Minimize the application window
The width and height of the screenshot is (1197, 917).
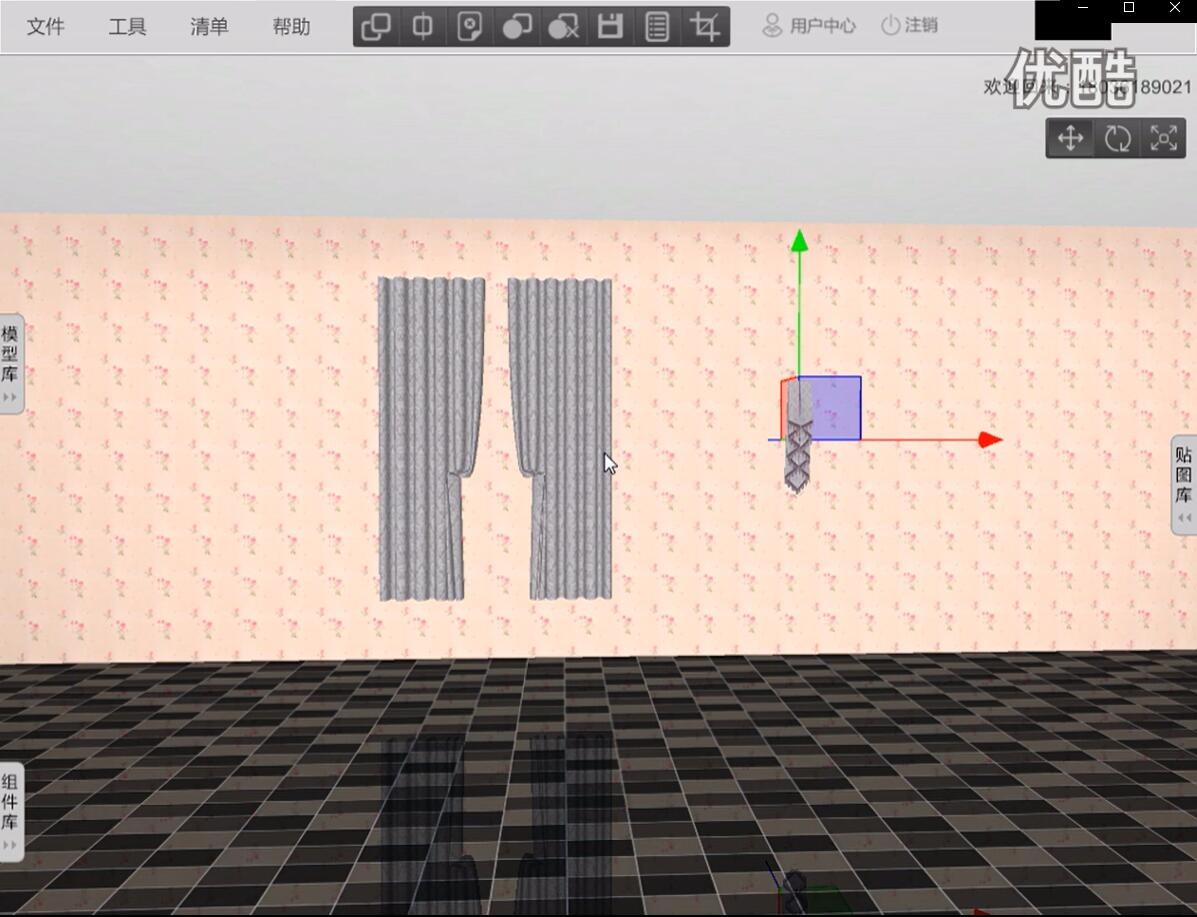coord(1083,8)
